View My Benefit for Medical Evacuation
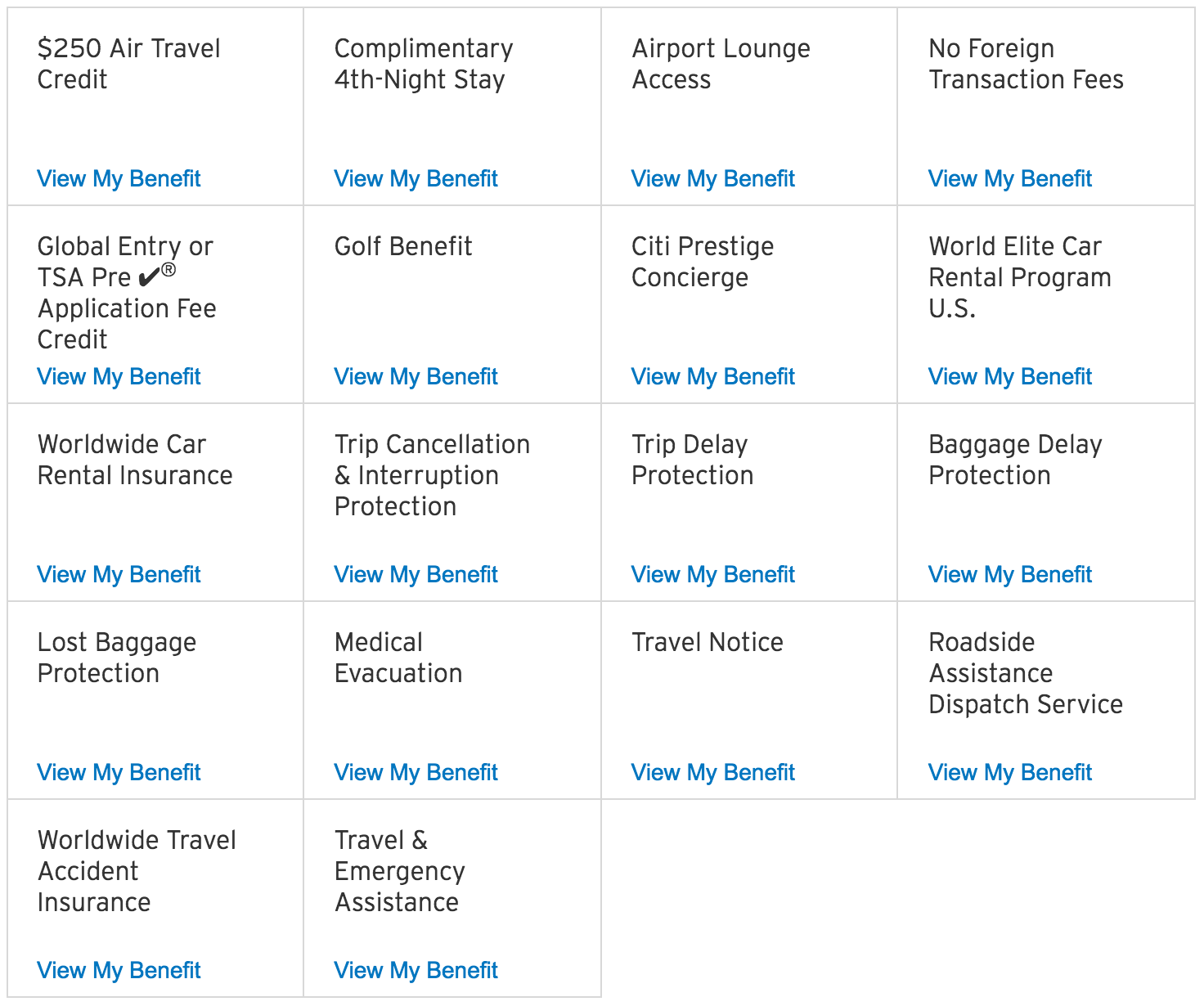 click(x=416, y=772)
